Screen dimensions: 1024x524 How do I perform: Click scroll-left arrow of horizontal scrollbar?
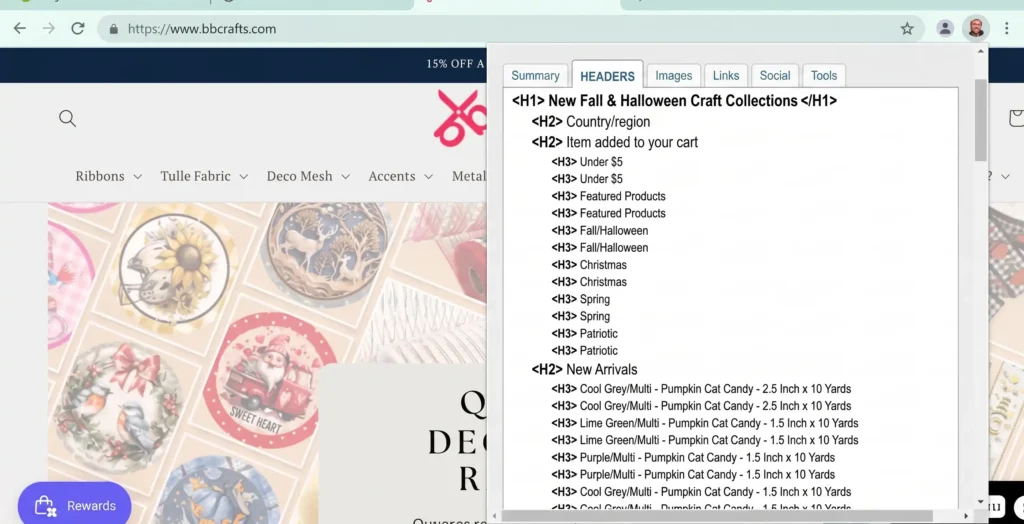[494, 516]
